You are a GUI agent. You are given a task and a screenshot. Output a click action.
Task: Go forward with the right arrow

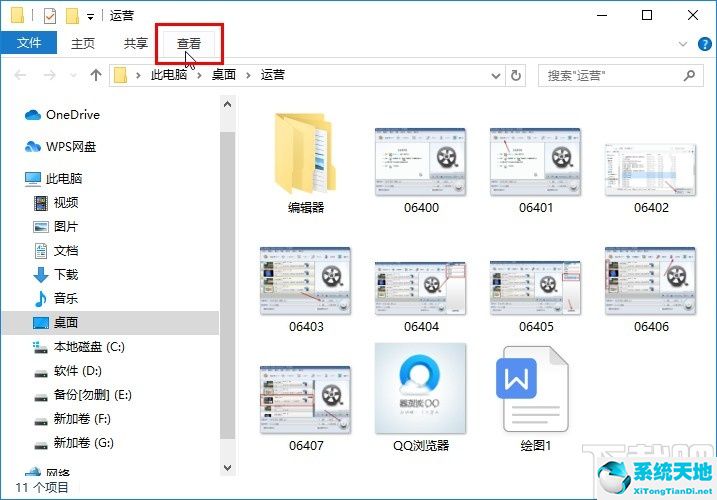49,75
